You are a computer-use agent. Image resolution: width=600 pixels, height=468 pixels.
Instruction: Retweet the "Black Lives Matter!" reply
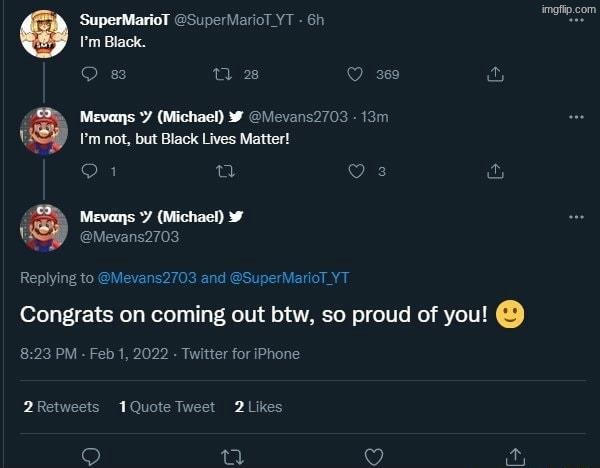click(224, 171)
